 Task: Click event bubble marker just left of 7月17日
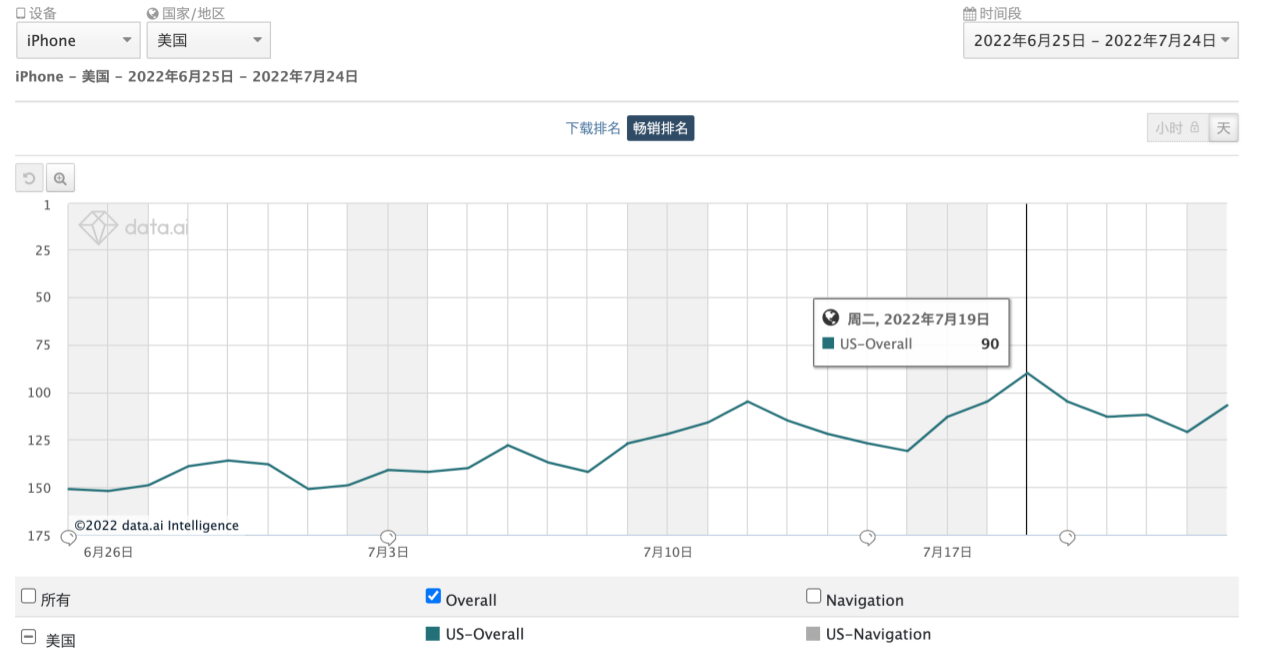tap(868, 538)
